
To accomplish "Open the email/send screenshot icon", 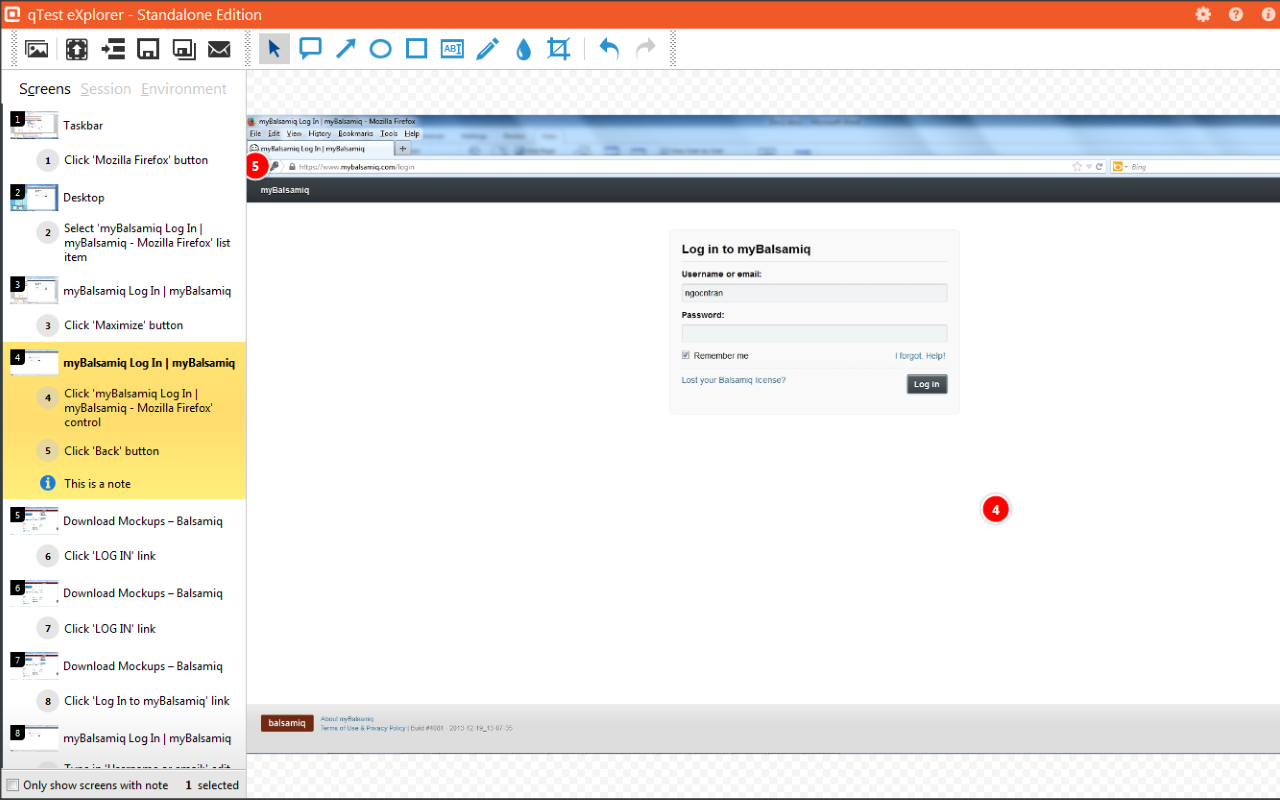I will (219, 48).
